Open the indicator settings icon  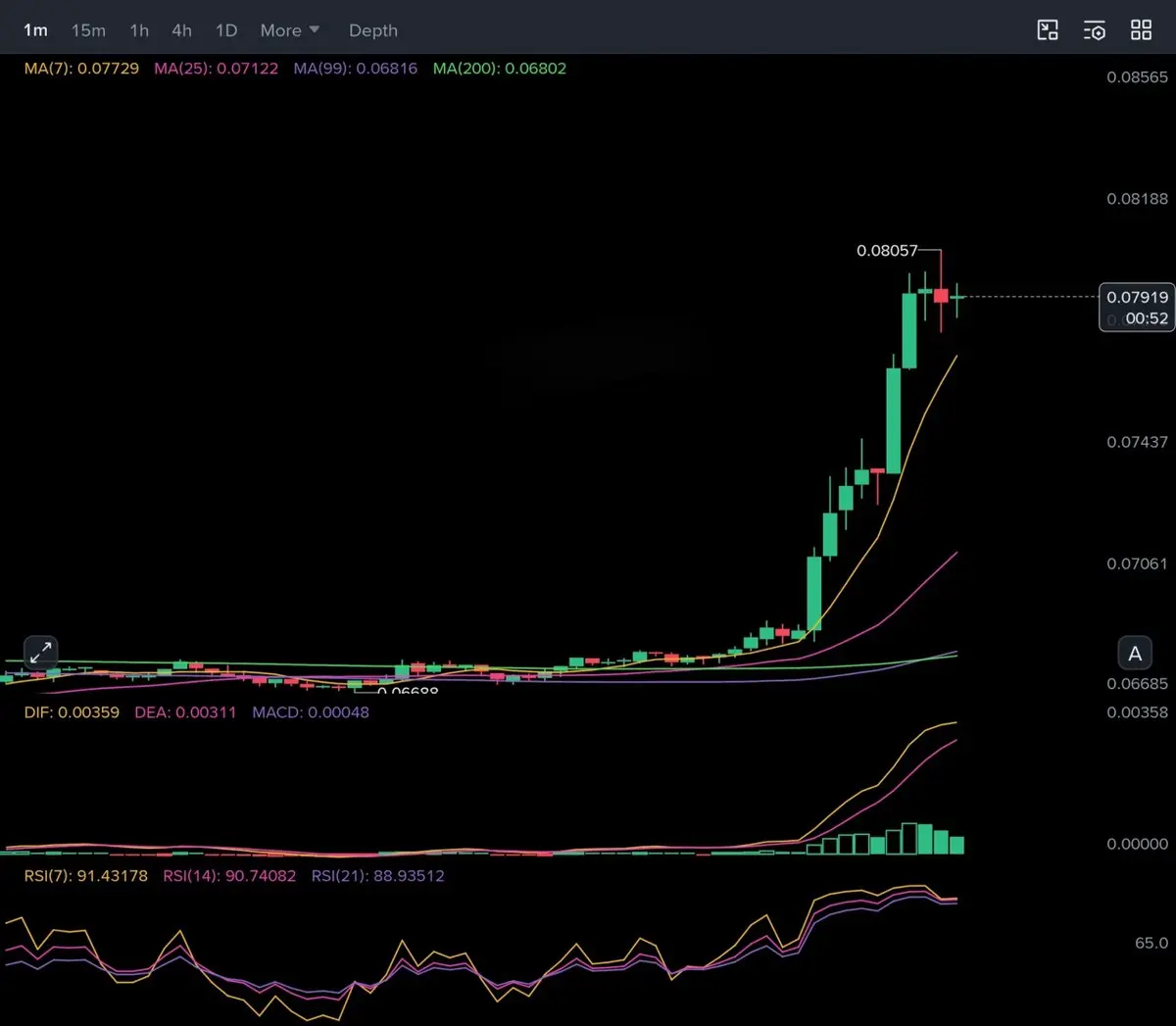1095,30
